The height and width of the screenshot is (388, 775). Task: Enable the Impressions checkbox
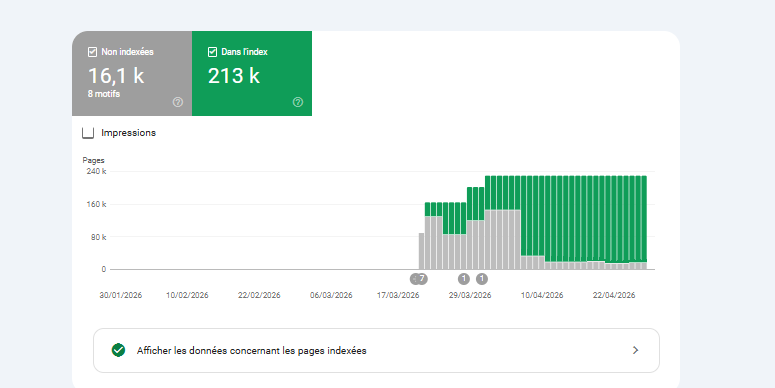88,132
